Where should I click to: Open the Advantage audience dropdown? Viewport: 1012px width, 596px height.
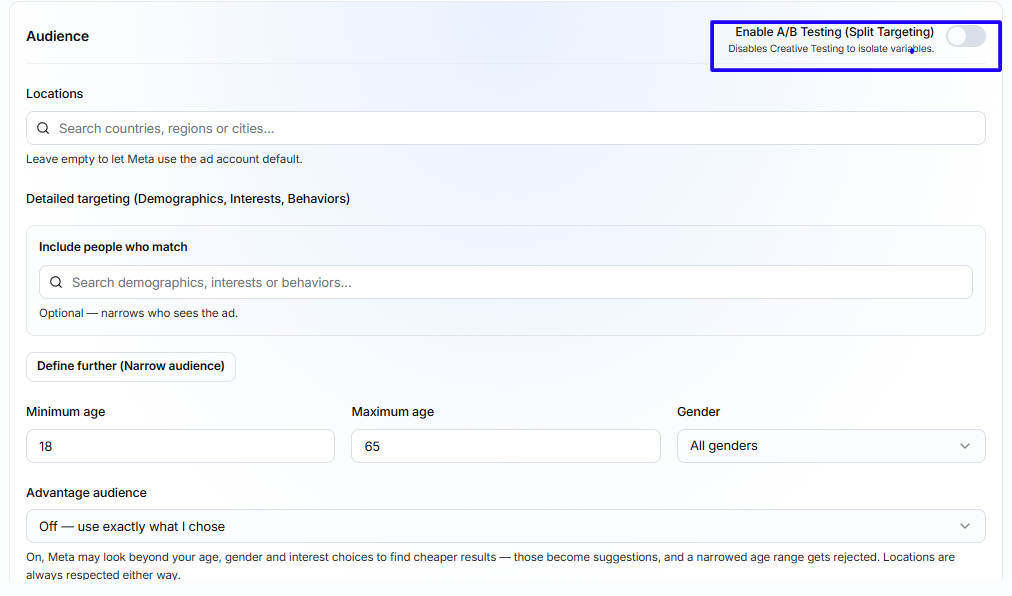click(505, 526)
